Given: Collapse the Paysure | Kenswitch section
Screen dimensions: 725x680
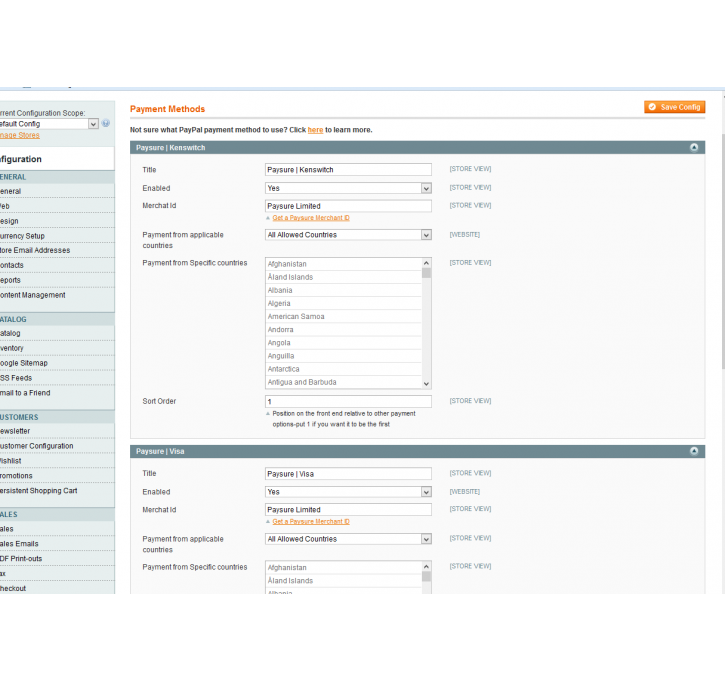Looking at the screenshot, I should coord(694,147).
